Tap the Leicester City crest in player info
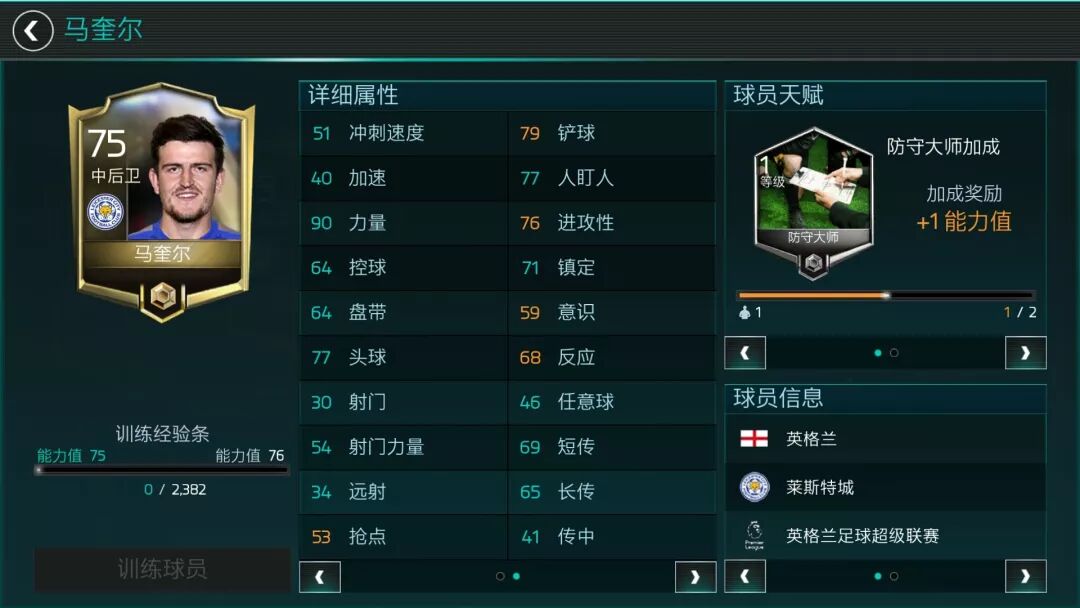Image resolution: width=1080 pixels, height=608 pixels. point(754,487)
